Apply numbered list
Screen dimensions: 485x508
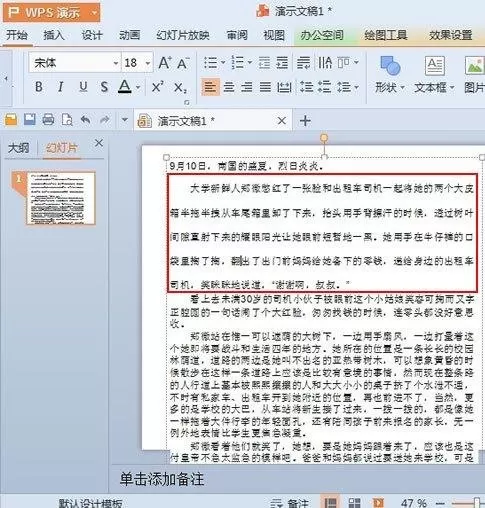point(238,63)
